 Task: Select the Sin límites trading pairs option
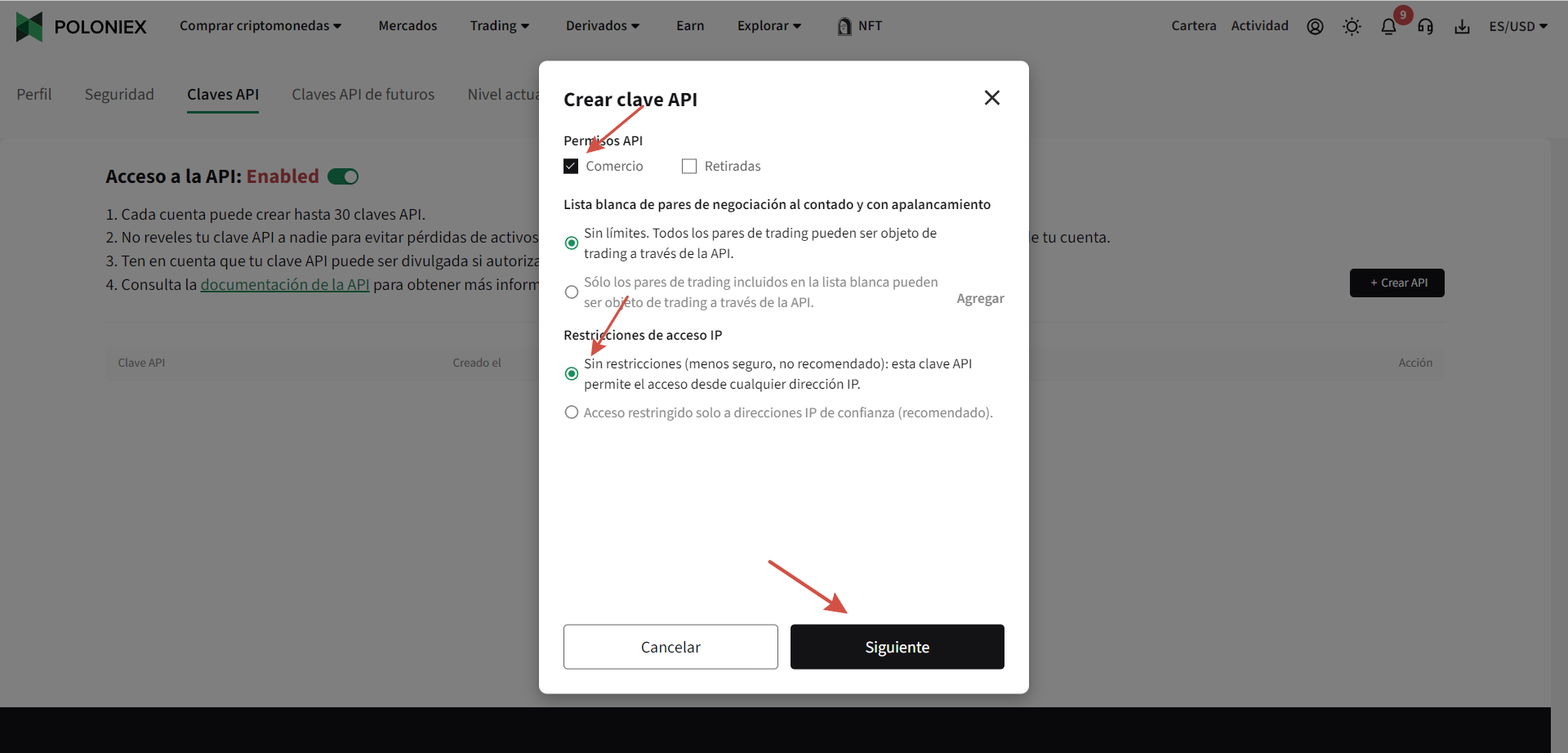(x=572, y=243)
